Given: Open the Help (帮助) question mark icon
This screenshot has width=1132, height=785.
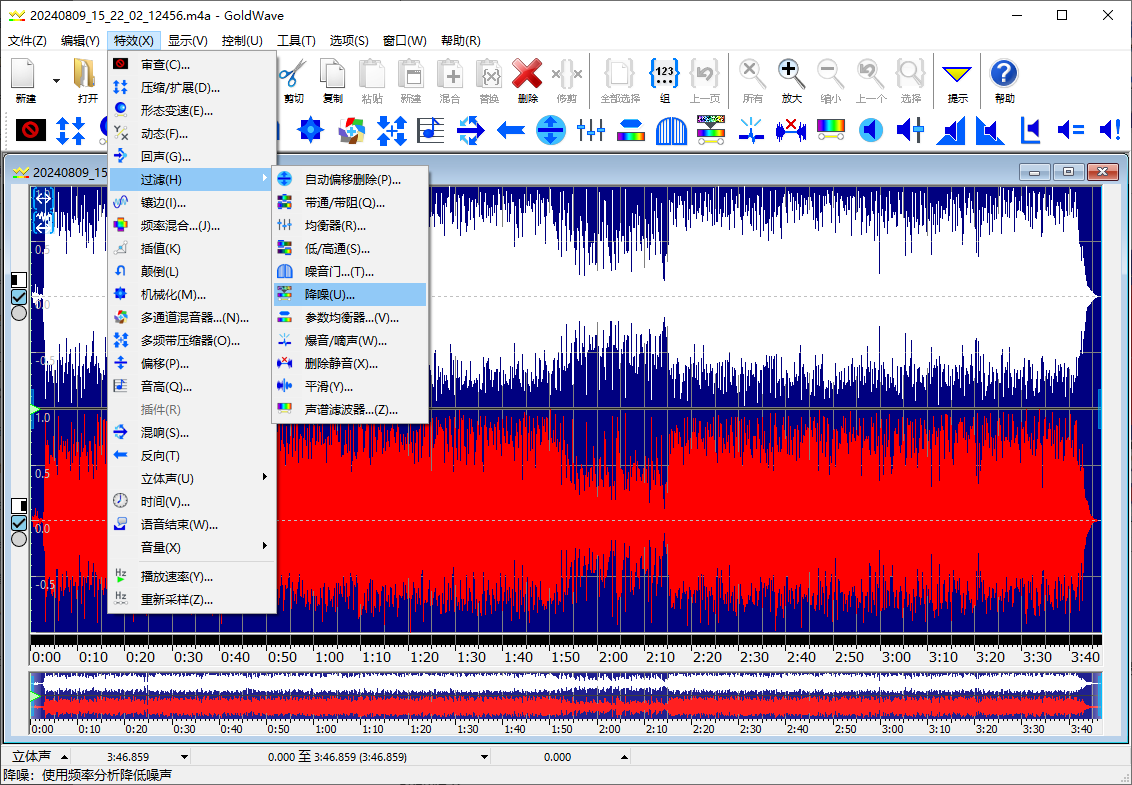Looking at the screenshot, I should 1003,74.
